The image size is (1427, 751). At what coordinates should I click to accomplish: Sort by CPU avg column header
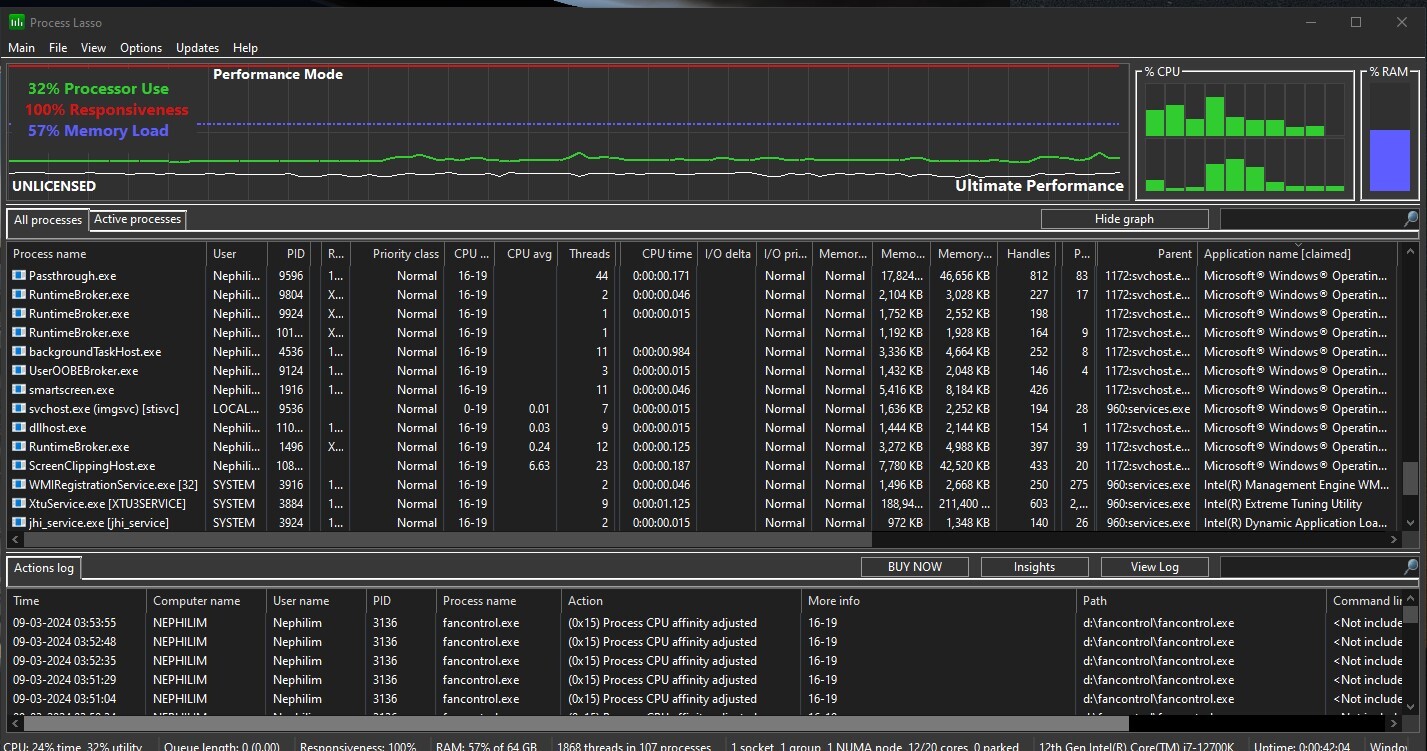tap(527, 254)
